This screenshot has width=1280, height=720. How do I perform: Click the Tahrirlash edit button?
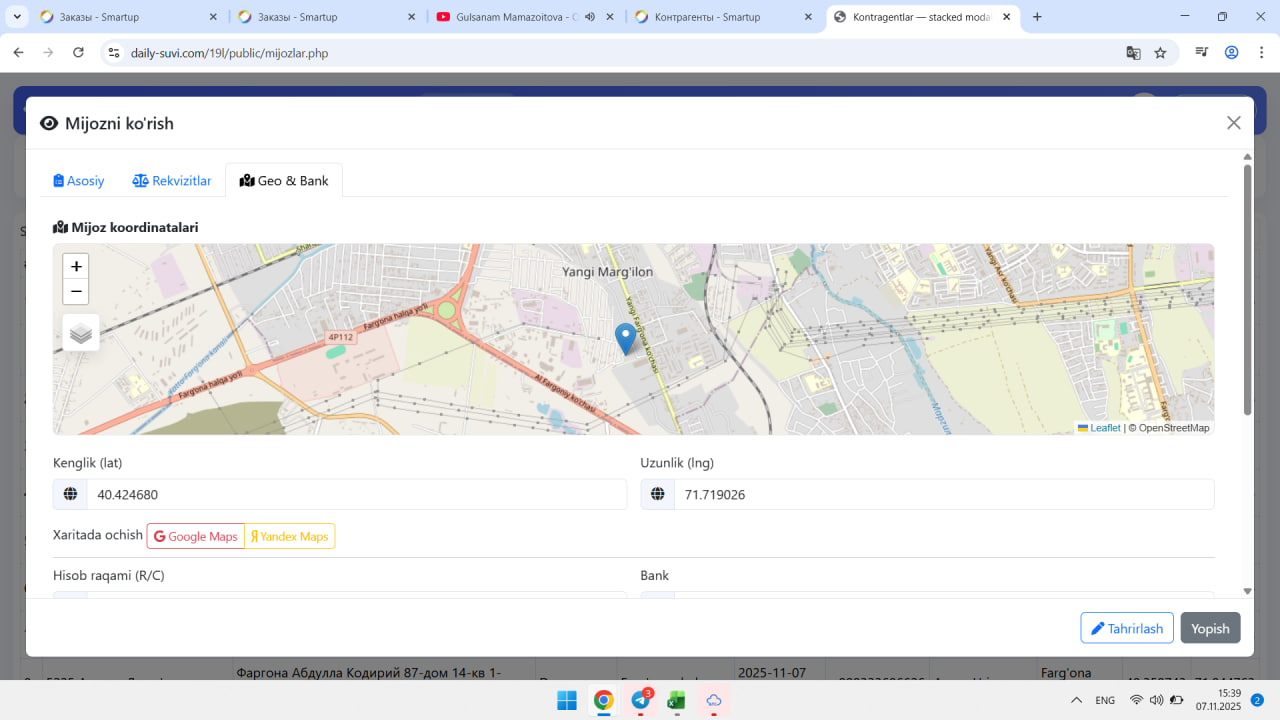[1126, 628]
